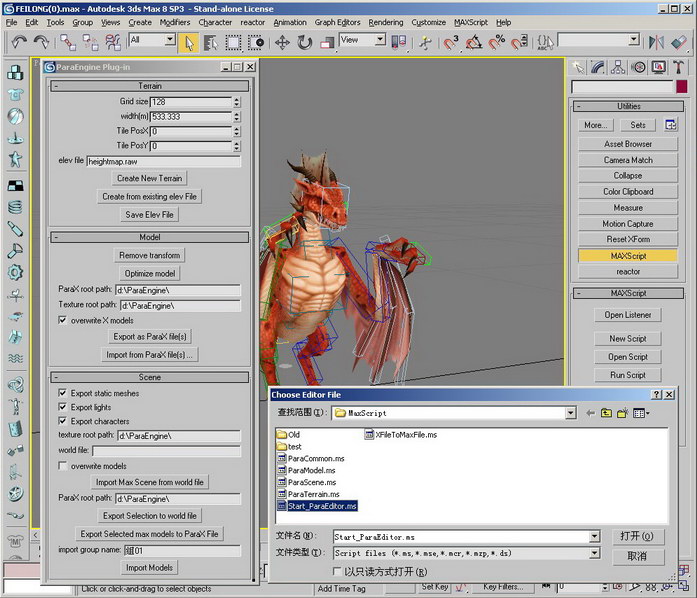Toggle Export characters checkbox
The height and width of the screenshot is (598, 697).
(63, 421)
